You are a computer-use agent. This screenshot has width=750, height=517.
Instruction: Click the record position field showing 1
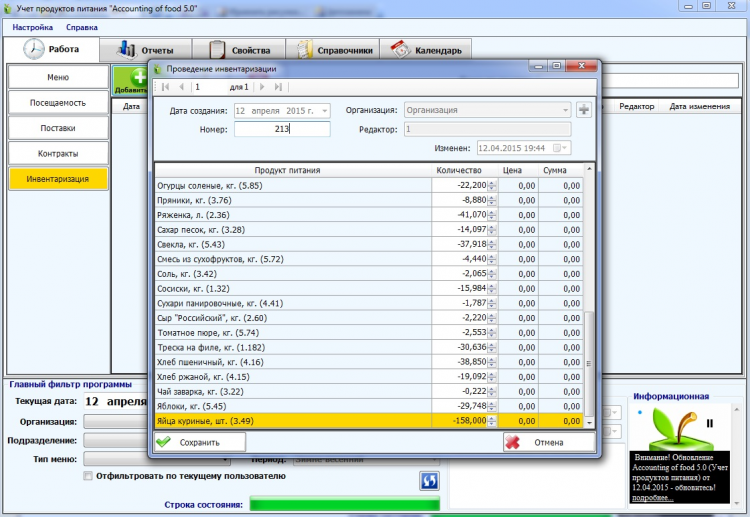[x=209, y=87]
